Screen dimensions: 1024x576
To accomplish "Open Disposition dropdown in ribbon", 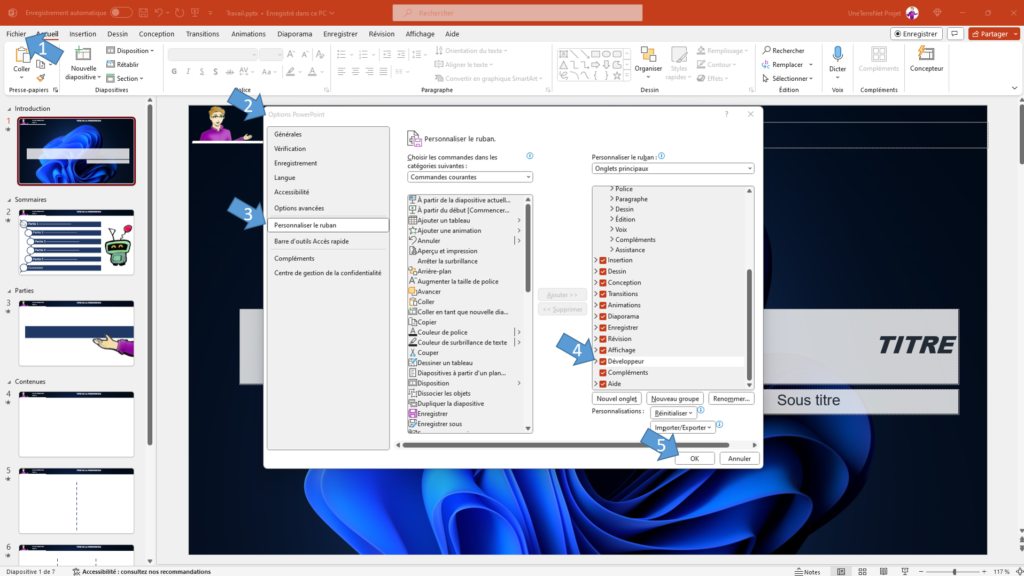I will (x=131, y=50).
